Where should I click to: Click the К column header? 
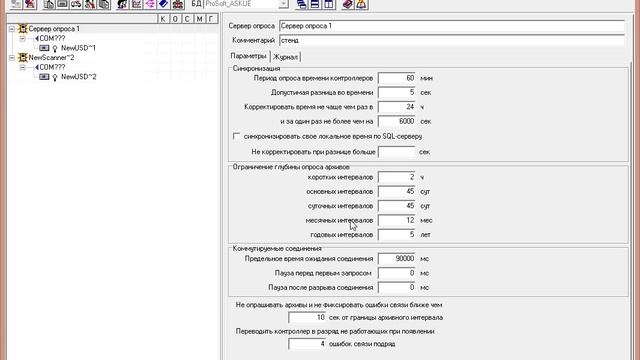163,19
